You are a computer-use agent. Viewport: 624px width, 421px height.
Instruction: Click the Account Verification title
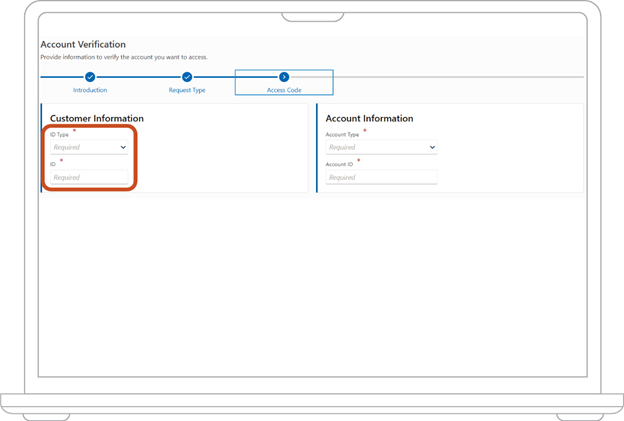click(x=83, y=44)
